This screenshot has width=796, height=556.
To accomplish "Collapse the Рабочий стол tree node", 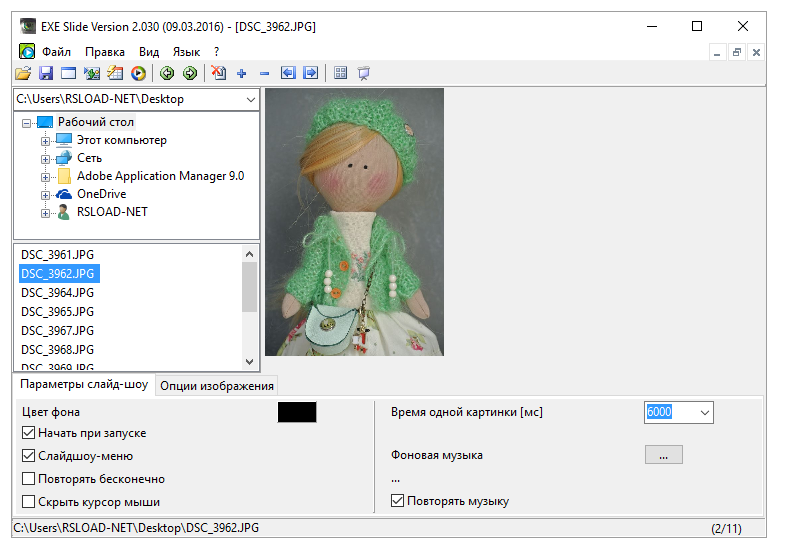I will point(26,123).
